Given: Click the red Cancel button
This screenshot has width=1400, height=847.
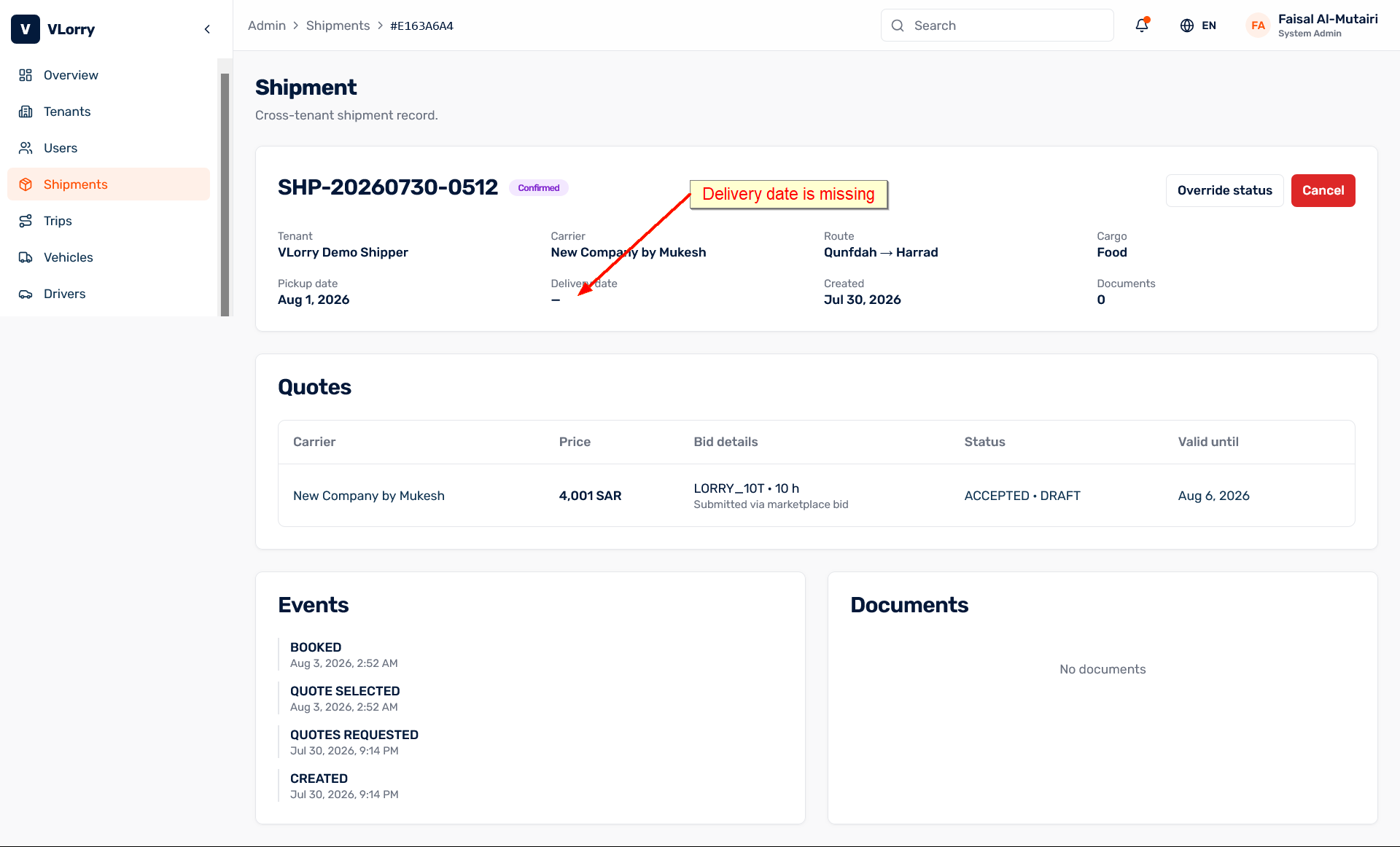Looking at the screenshot, I should coord(1323,190).
